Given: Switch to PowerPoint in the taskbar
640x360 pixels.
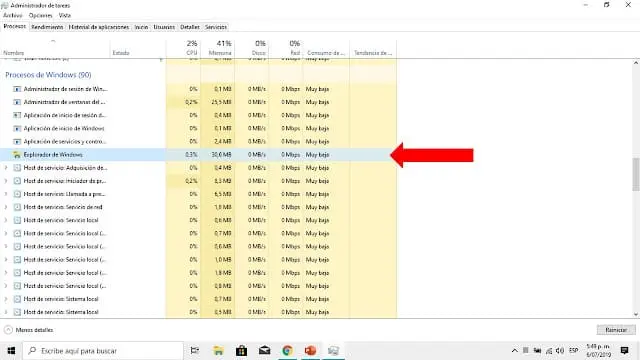Looking at the screenshot, I should [x=310, y=351].
